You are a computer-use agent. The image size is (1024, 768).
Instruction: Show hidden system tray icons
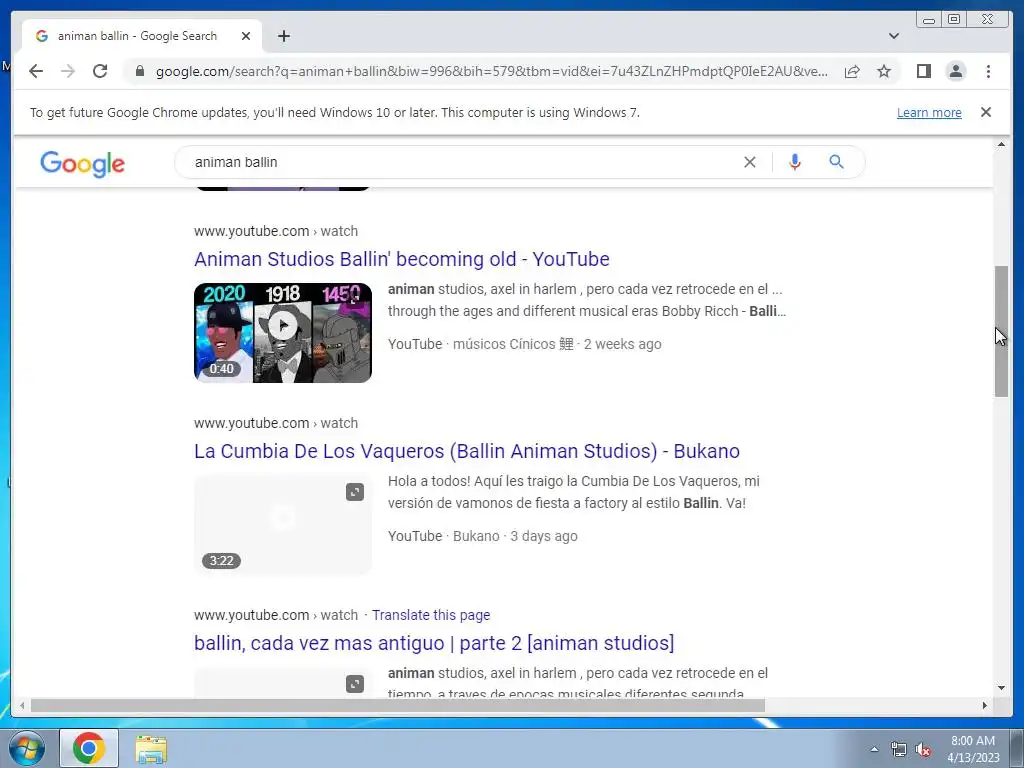[x=874, y=749]
